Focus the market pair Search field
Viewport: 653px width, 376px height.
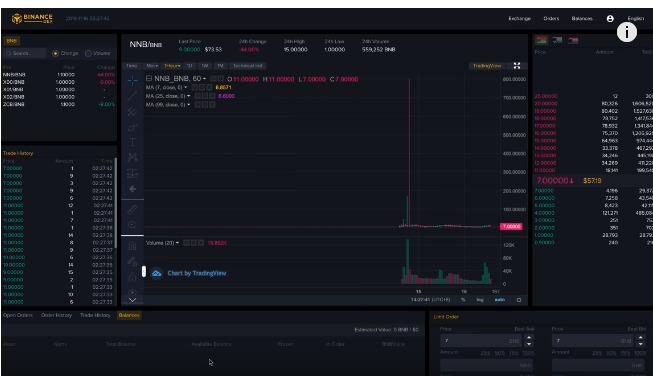click(x=25, y=53)
